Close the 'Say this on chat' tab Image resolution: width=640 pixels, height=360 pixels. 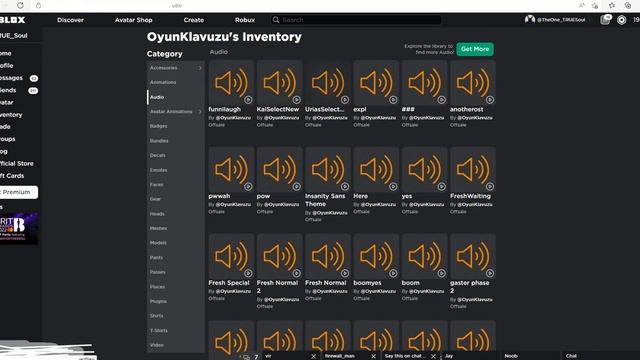click(433, 356)
